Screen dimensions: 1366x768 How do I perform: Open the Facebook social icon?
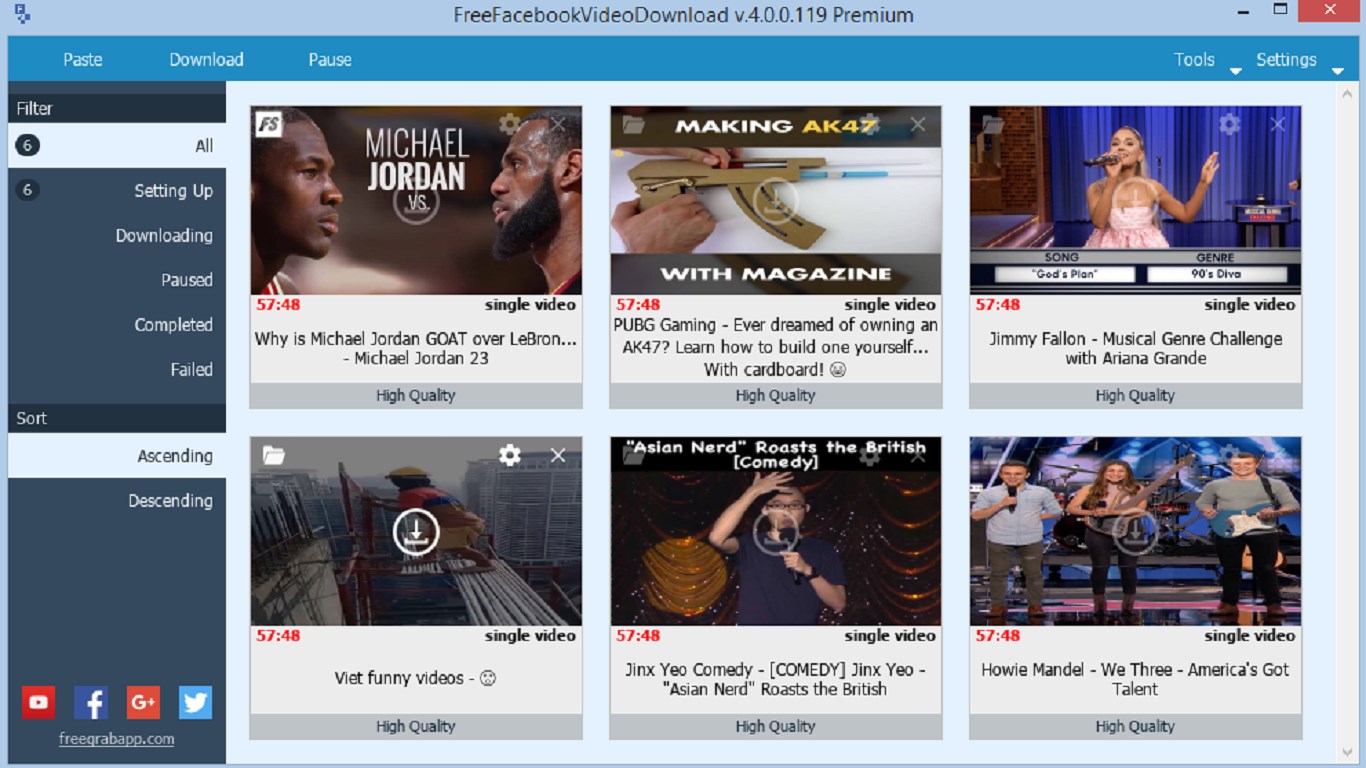point(91,702)
